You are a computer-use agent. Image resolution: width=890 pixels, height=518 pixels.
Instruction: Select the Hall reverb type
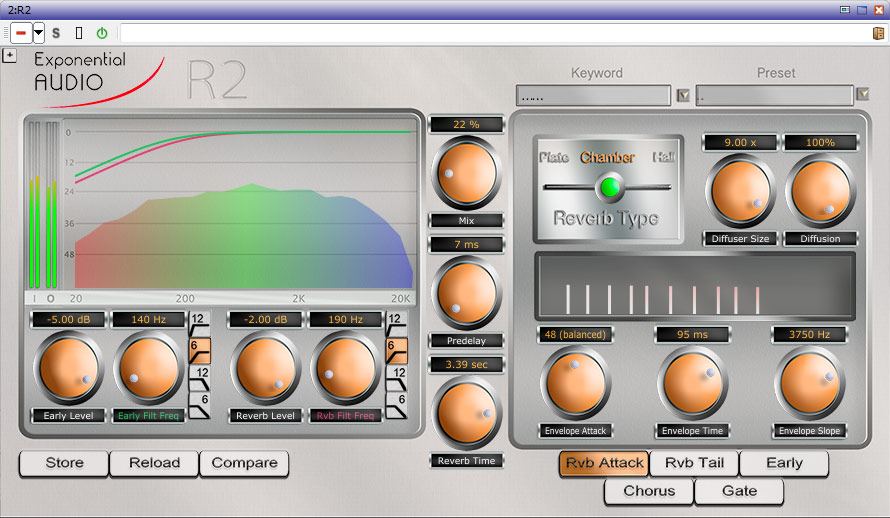(x=664, y=157)
